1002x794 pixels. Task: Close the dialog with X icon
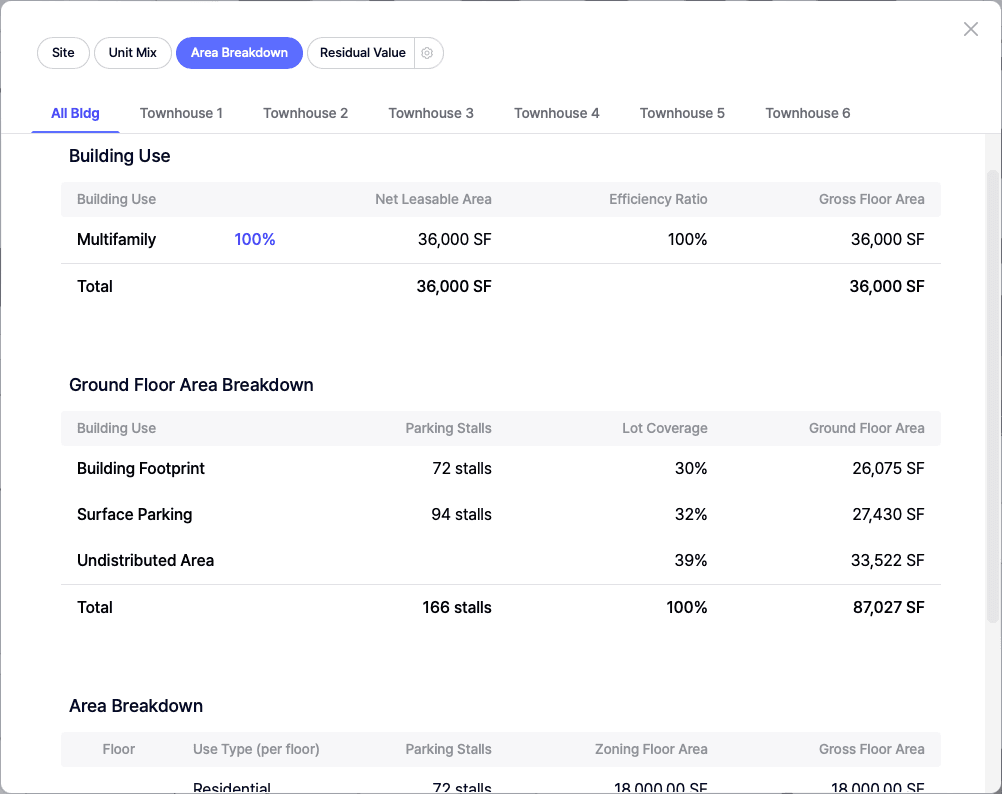click(970, 29)
